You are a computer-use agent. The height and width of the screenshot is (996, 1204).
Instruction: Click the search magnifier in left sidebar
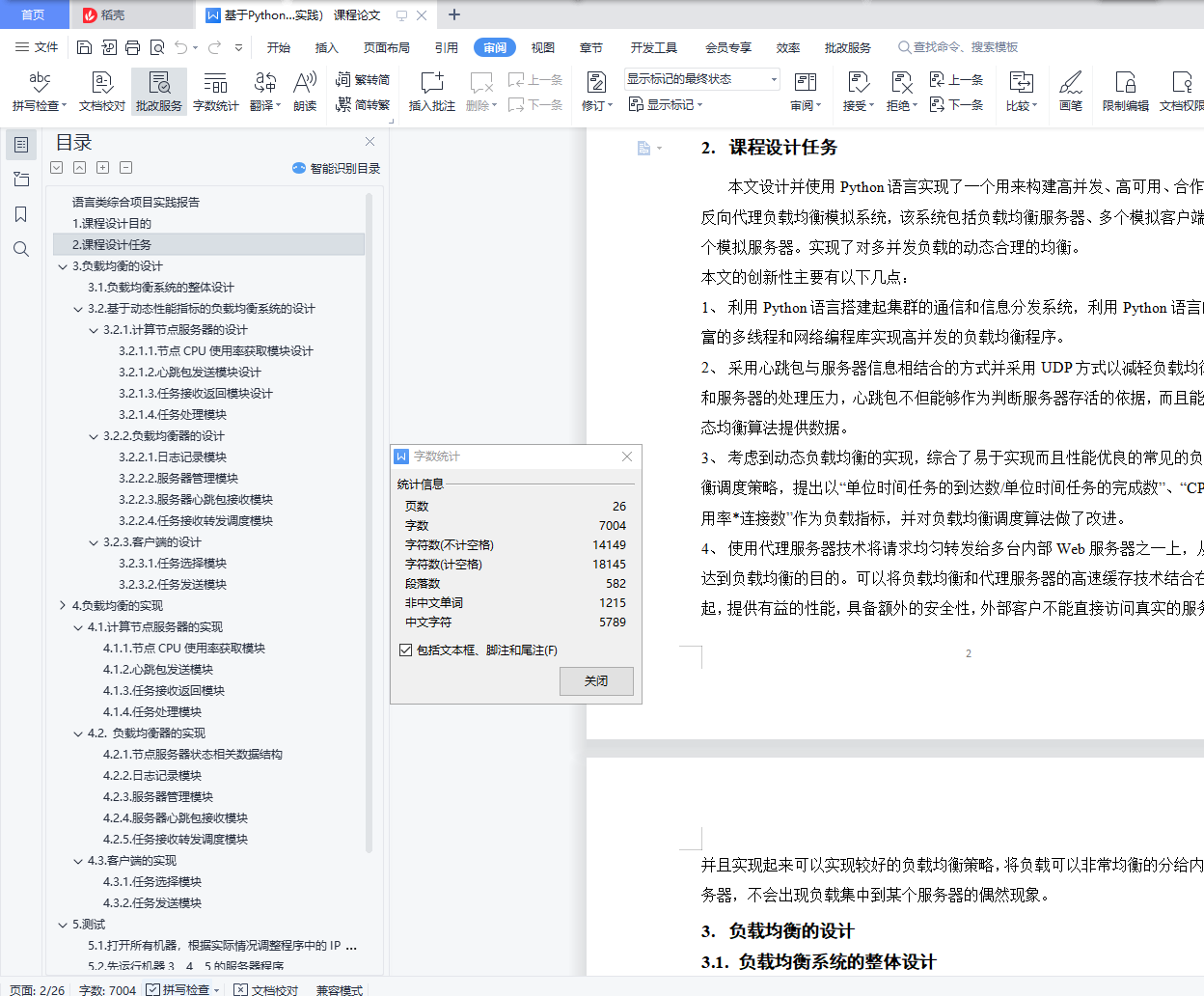(21, 249)
